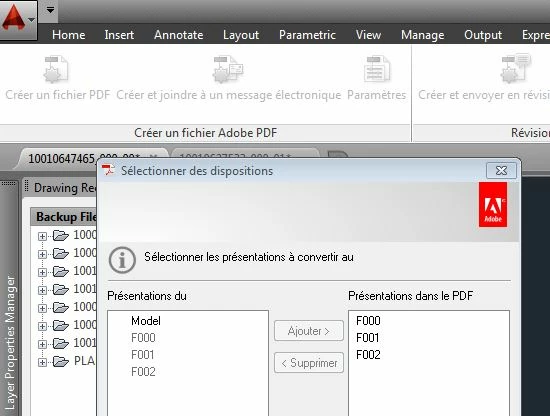Select Model in Présentations du list
Screen dimensions: 550x416
click(x=146, y=321)
